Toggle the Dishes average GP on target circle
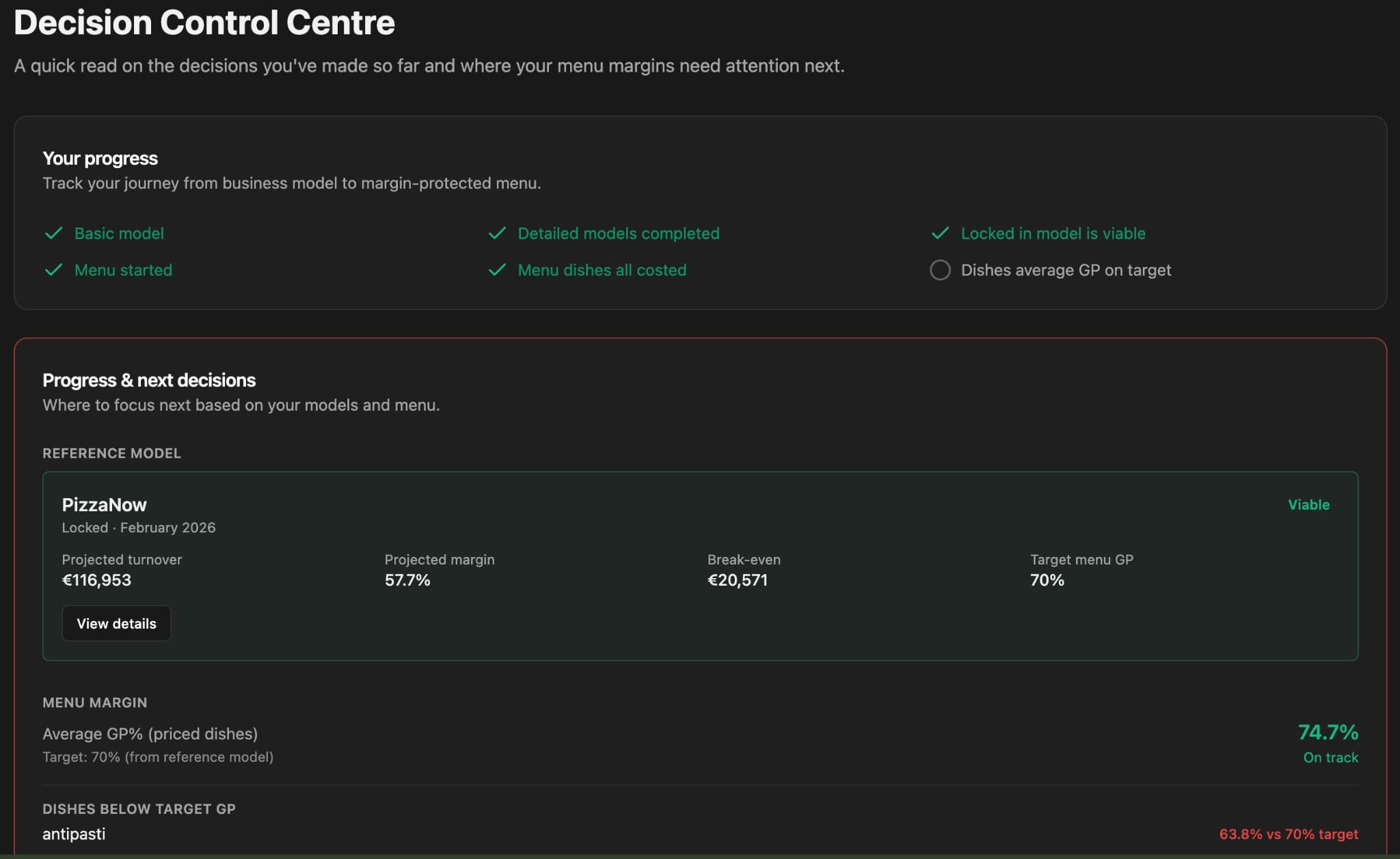This screenshot has width=1400, height=859. pyautogui.click(x=940, y=270)
